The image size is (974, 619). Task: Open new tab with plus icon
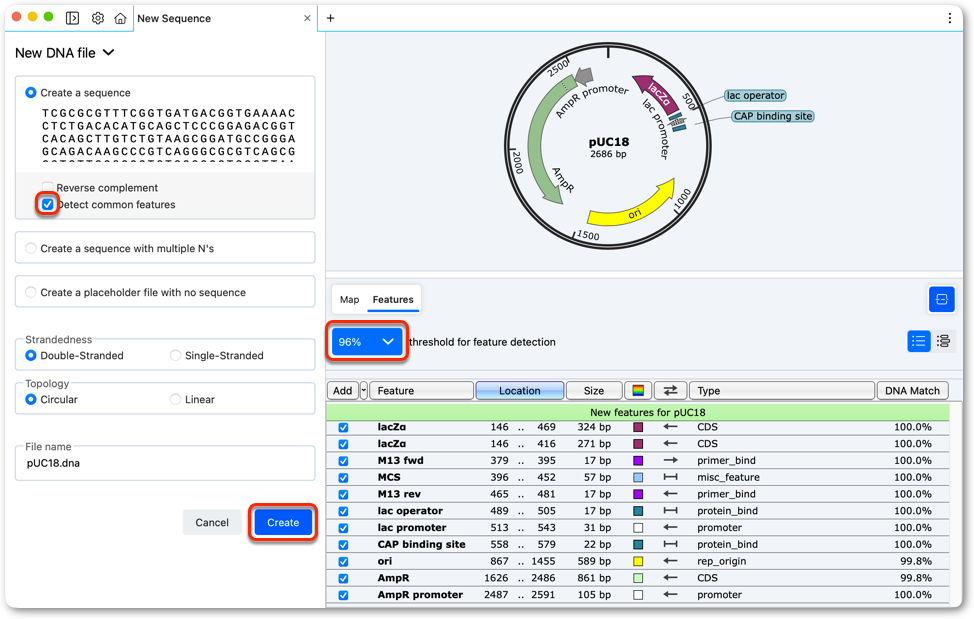330,18
